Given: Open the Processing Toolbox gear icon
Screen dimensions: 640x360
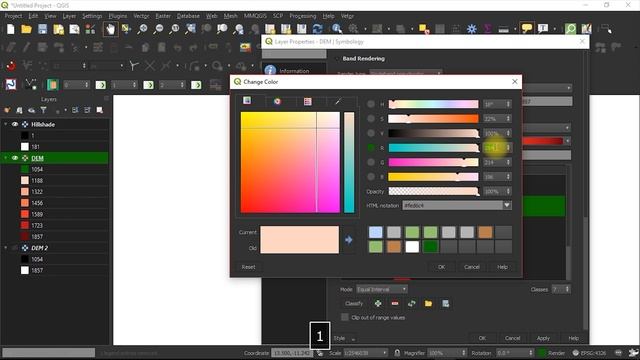Looking at the screenshot, I should 472,29.
